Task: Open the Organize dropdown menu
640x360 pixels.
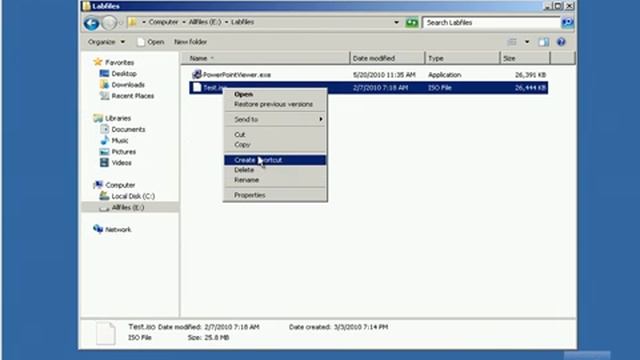Action: coord(106,42)
